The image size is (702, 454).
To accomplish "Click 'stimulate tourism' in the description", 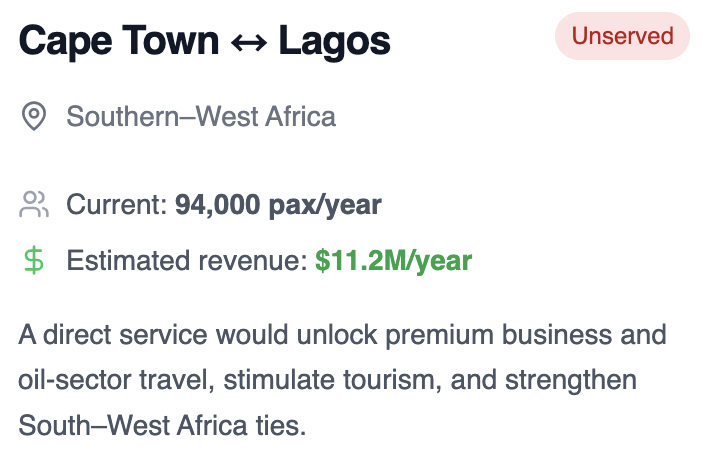I will tap(332, 380).
